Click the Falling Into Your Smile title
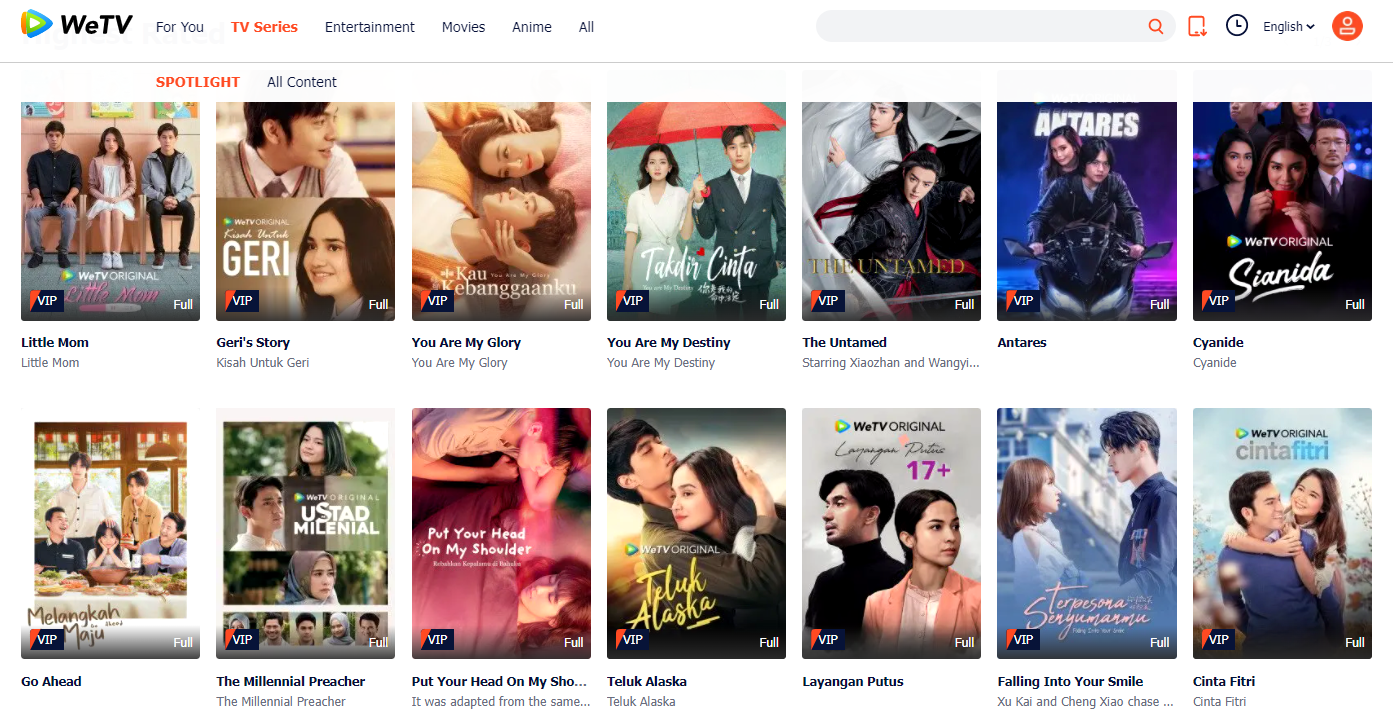The width and height of the screenshot is (1393, 717). tap(1070, 681)
